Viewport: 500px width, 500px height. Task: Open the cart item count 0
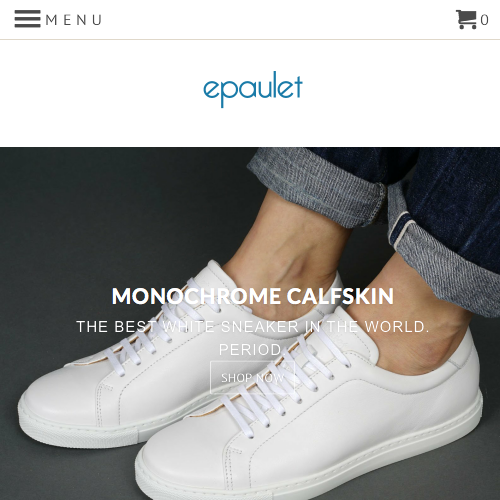[x=485, y=20]
